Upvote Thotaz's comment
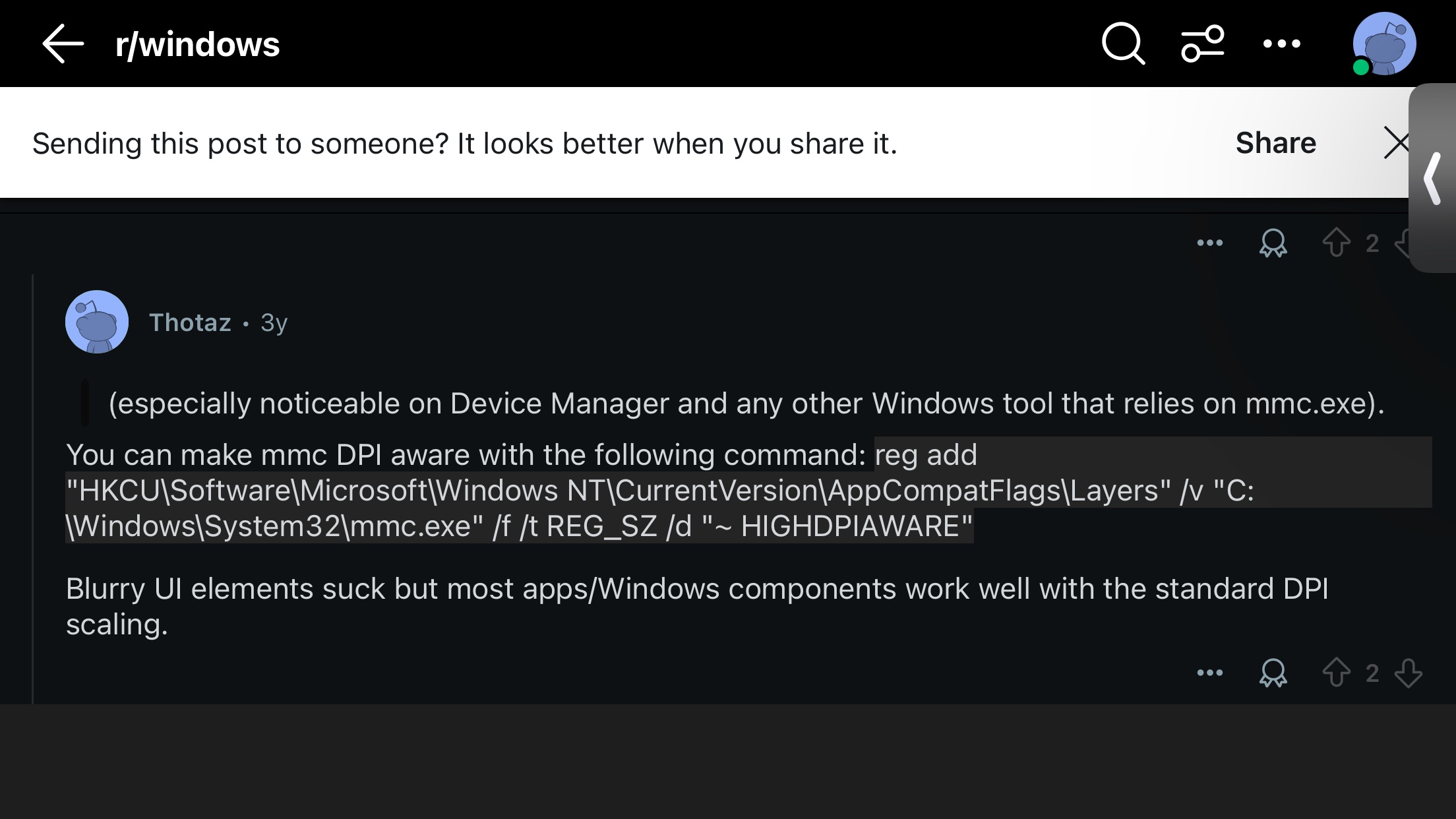1456x819 pixels. tap(1336, 673)
